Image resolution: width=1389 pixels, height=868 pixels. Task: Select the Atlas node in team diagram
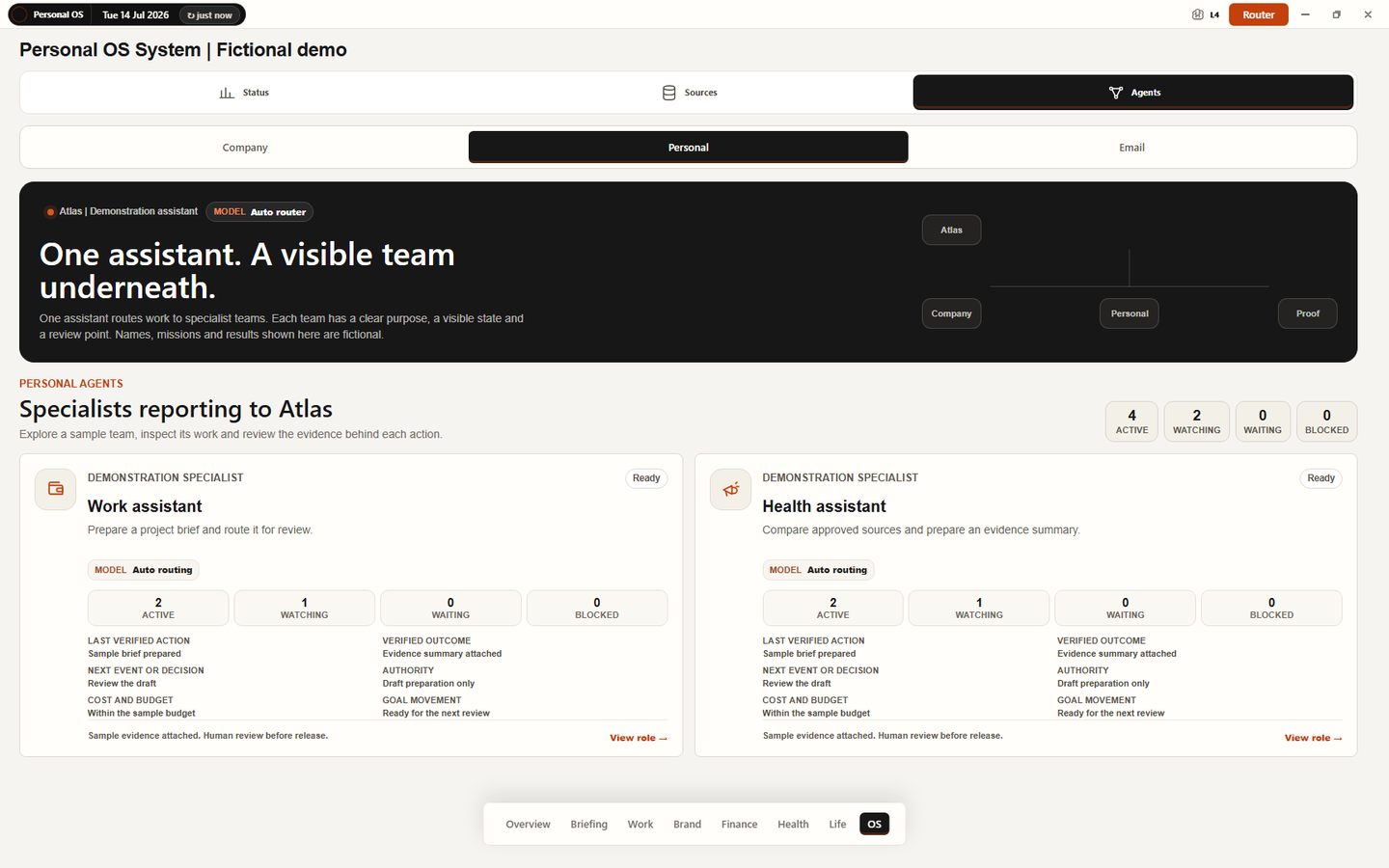[951, 230]
